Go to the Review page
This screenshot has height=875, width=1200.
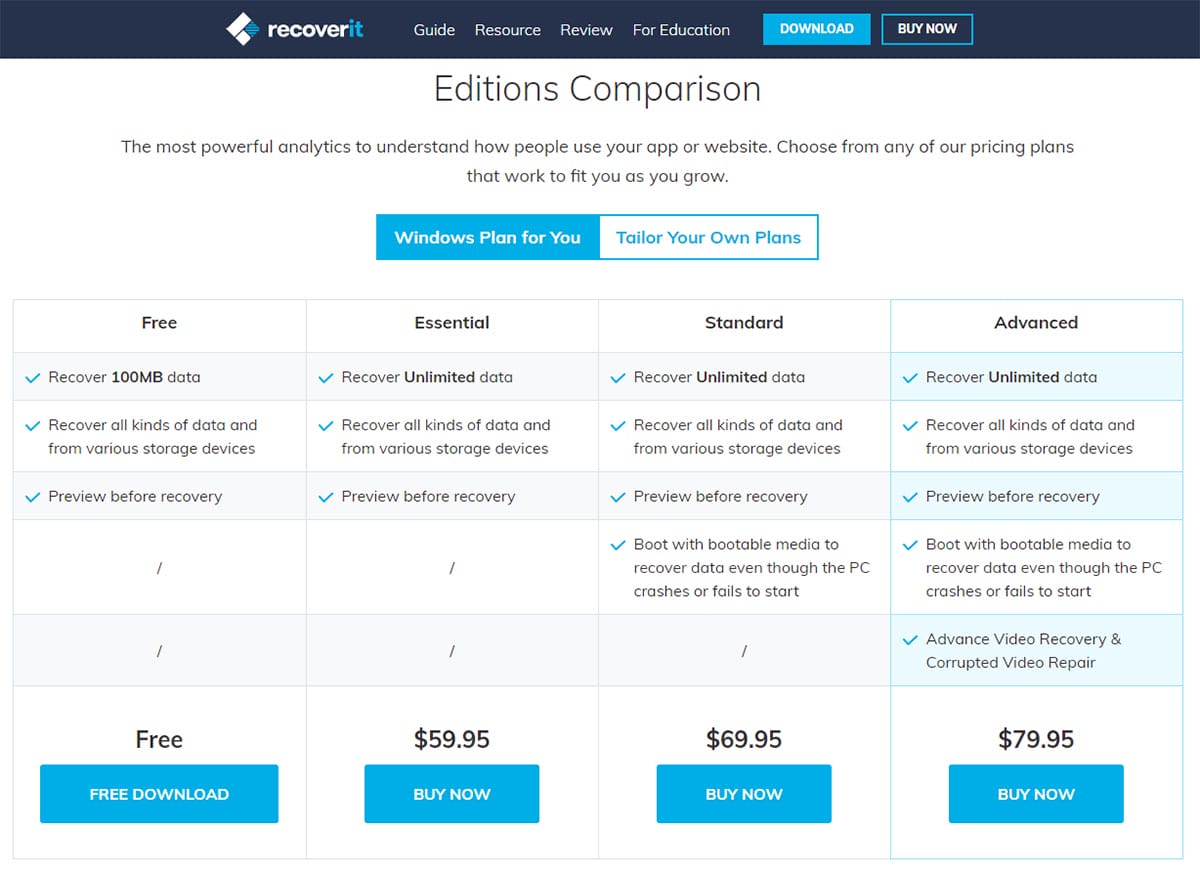coord(586,30)
